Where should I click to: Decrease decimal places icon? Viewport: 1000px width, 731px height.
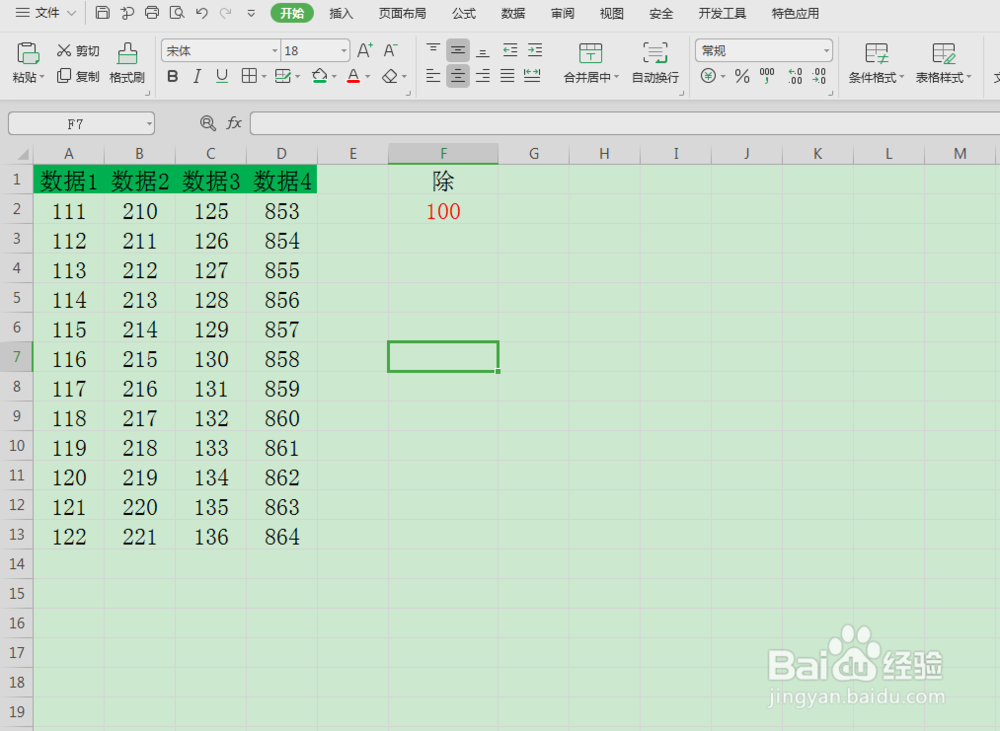click(x=820, y=77)
